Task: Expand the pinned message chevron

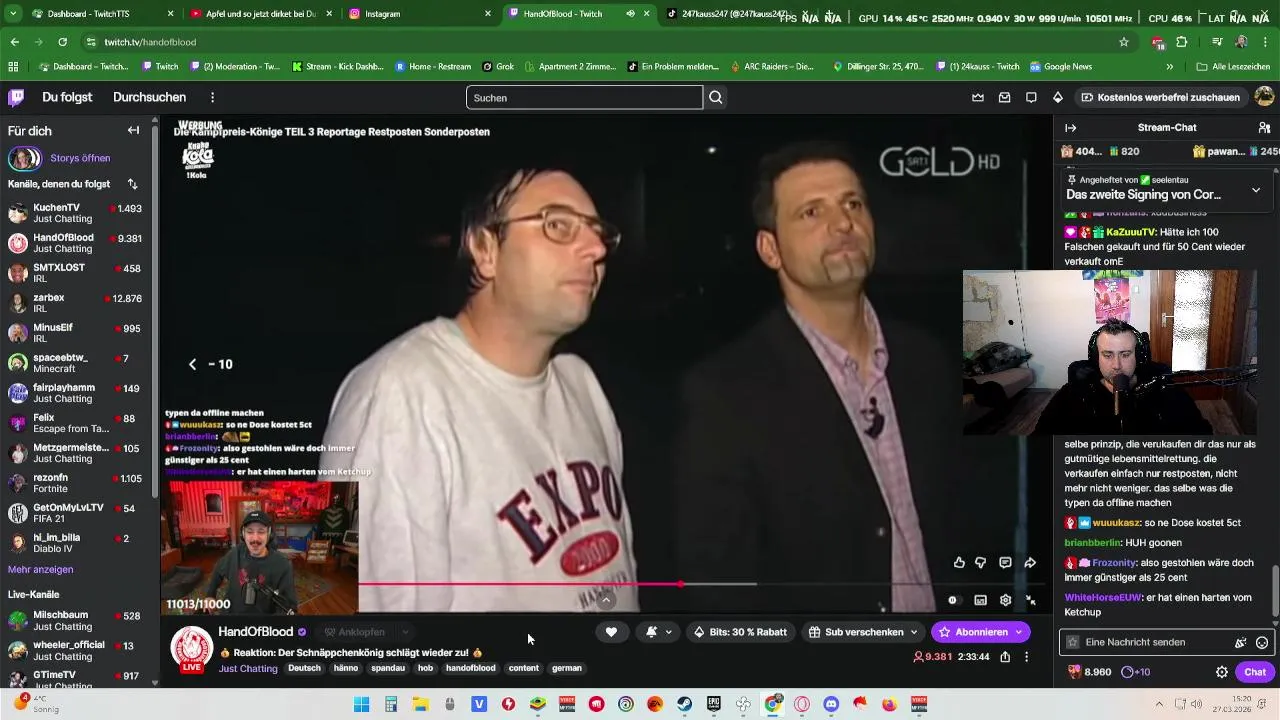Action: point(1256,189)
